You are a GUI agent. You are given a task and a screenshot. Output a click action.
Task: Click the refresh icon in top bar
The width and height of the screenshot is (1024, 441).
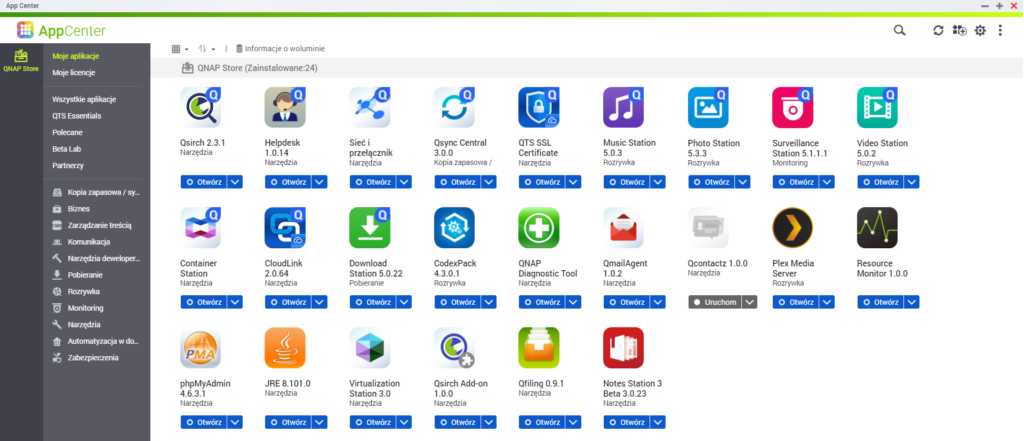coord(938,31)
